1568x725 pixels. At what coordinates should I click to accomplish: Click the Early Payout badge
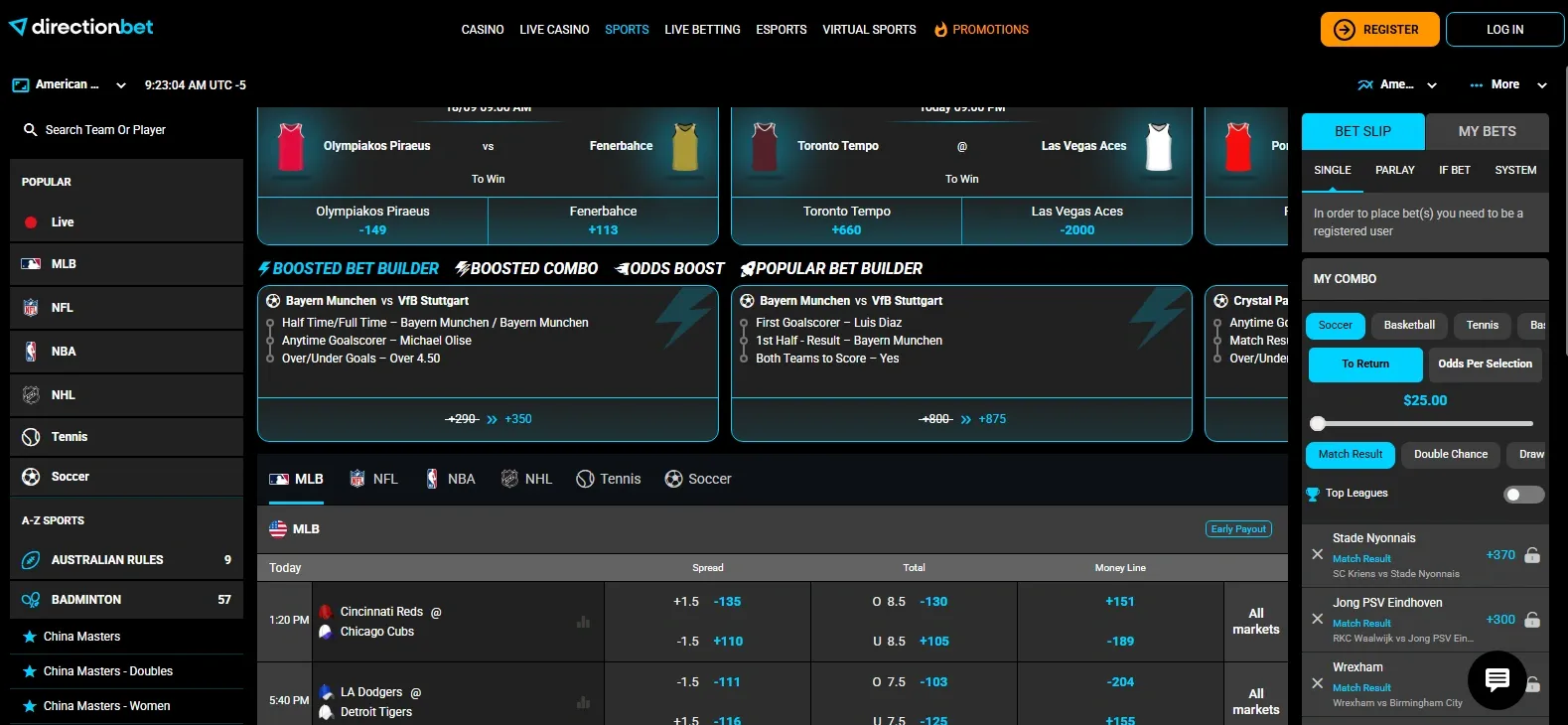coord(1238,529)
